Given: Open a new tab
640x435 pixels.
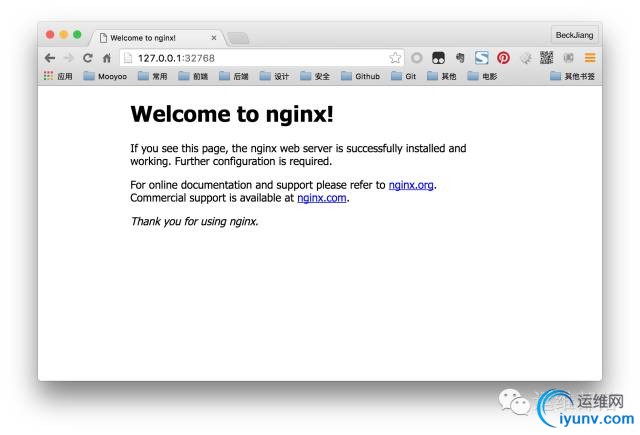Looking at the screenshot, I should [x=238, y=38].
